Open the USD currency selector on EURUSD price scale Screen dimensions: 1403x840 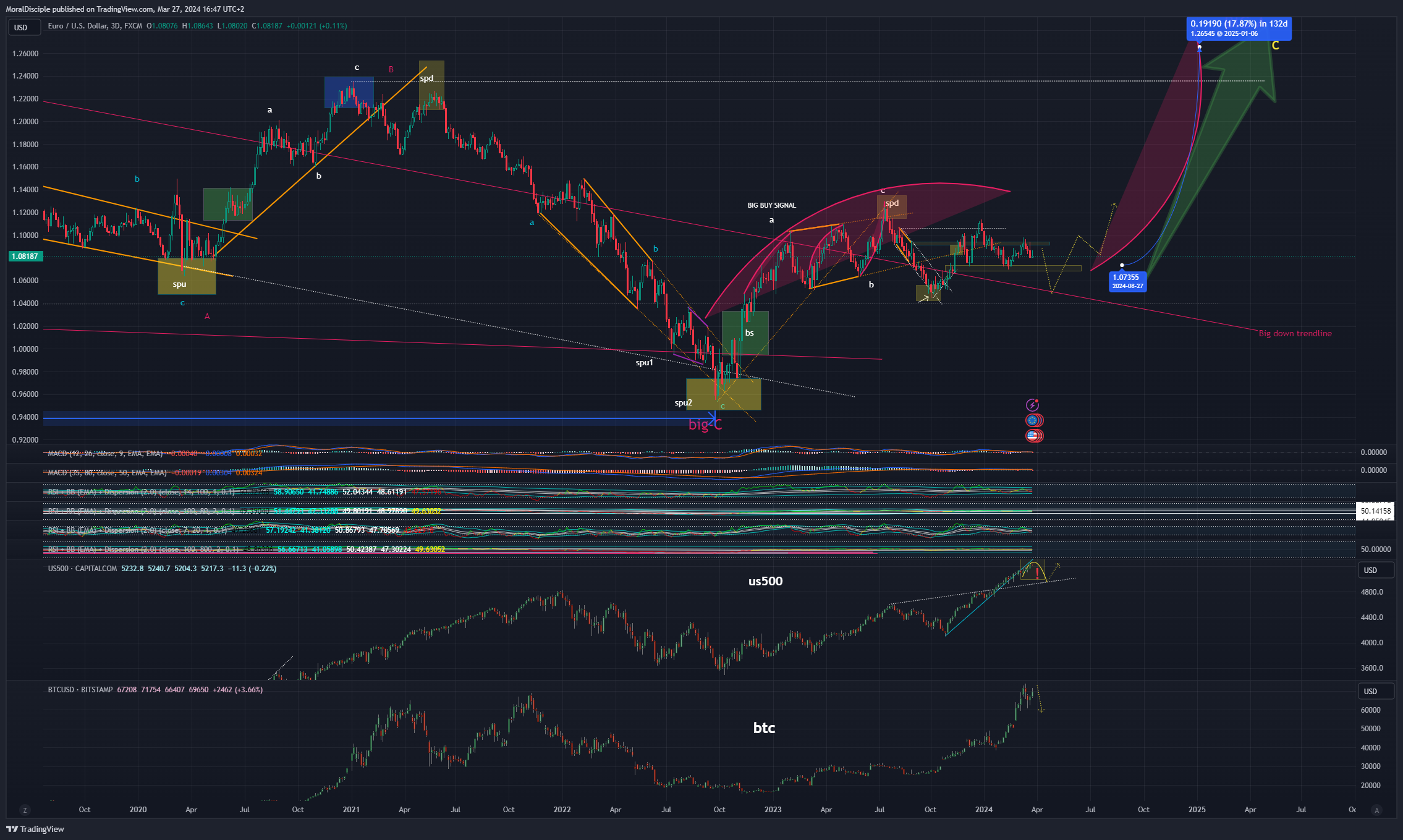[x=24, y=27]
